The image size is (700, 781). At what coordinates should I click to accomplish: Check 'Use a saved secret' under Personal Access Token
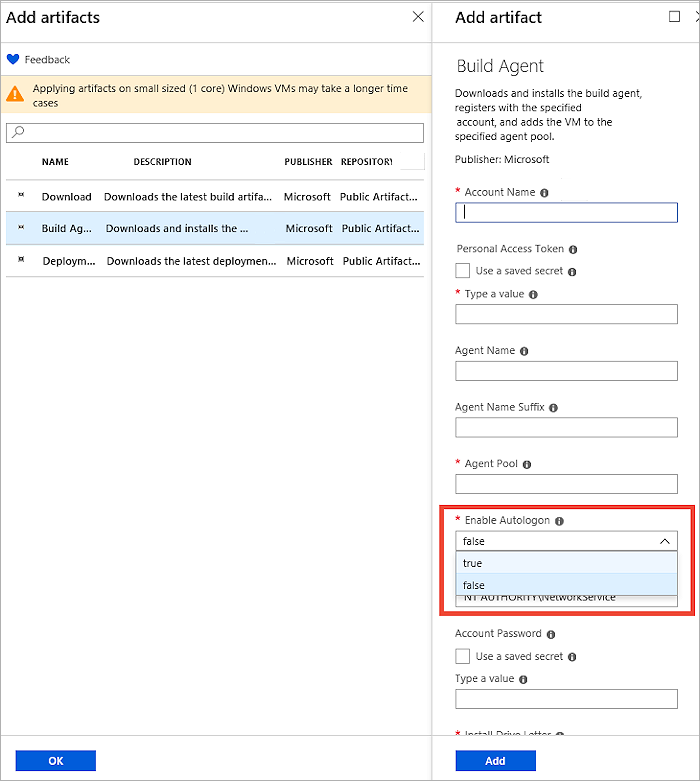tap(462, 271)
